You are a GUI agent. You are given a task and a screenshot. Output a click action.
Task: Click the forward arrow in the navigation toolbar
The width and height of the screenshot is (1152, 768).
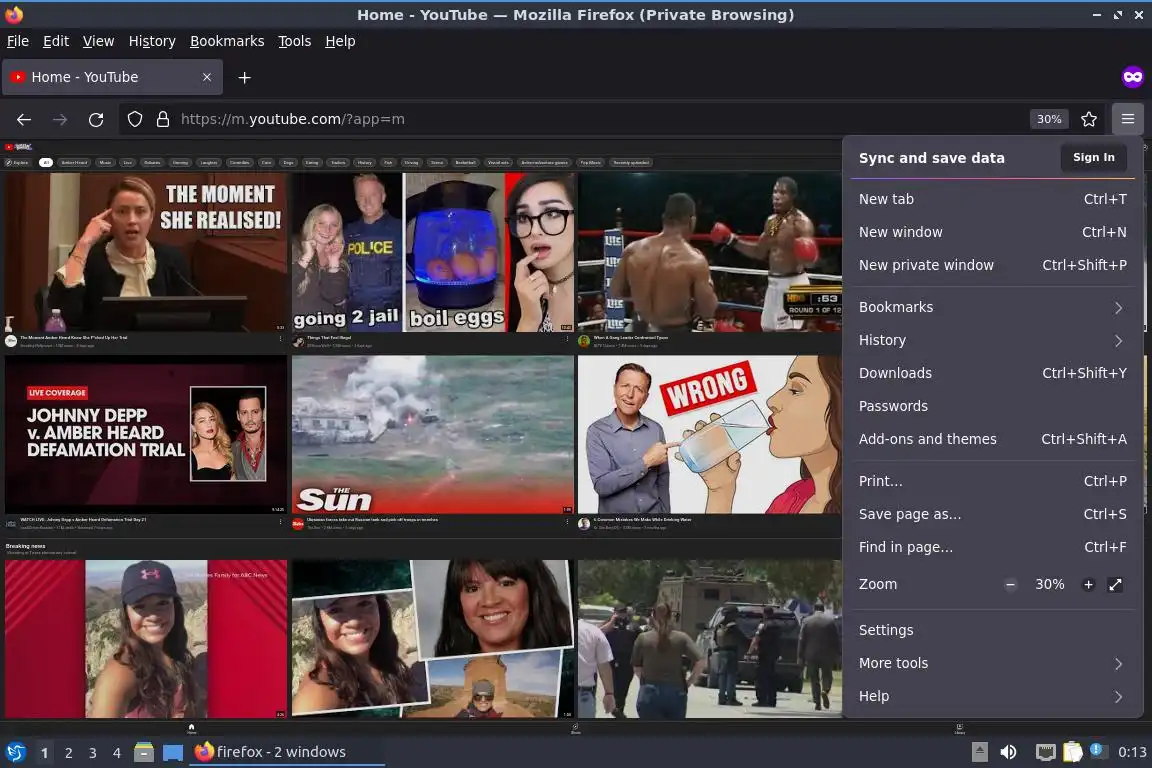pyautogui.click(x=60, y=119)
